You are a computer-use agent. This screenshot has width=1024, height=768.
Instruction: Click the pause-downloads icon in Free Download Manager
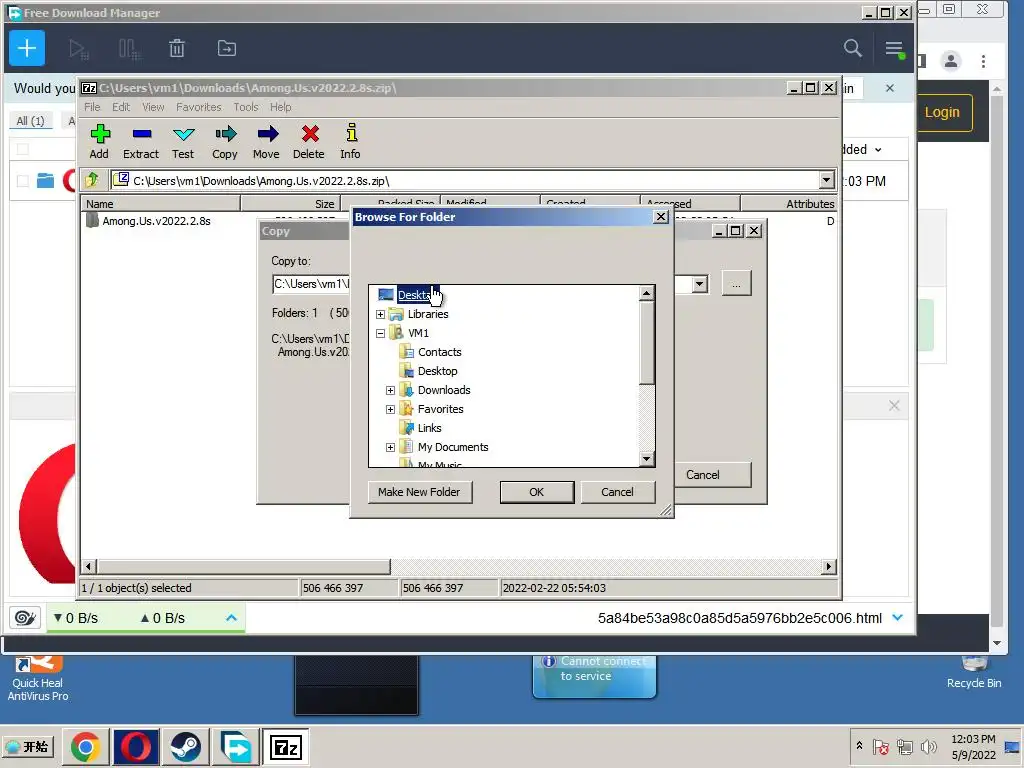click(129, 48)
